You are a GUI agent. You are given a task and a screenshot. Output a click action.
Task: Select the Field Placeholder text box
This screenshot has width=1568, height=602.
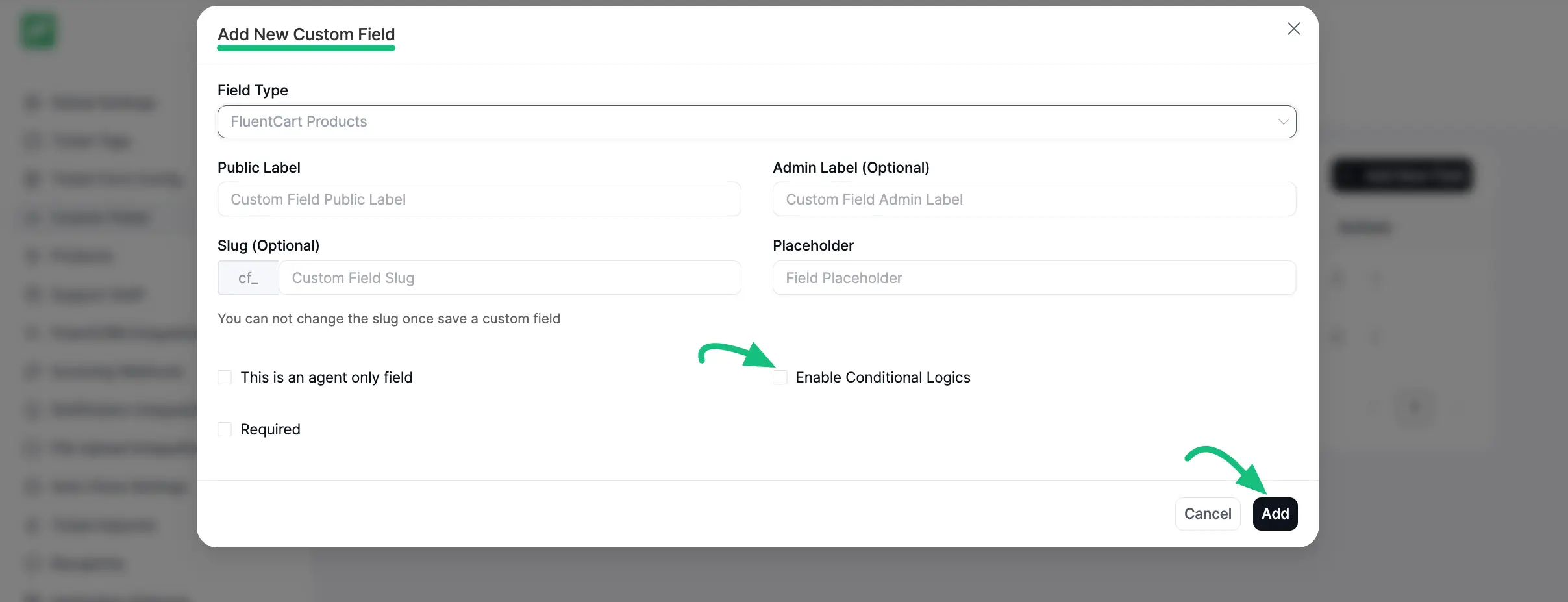click(1034, 278)
